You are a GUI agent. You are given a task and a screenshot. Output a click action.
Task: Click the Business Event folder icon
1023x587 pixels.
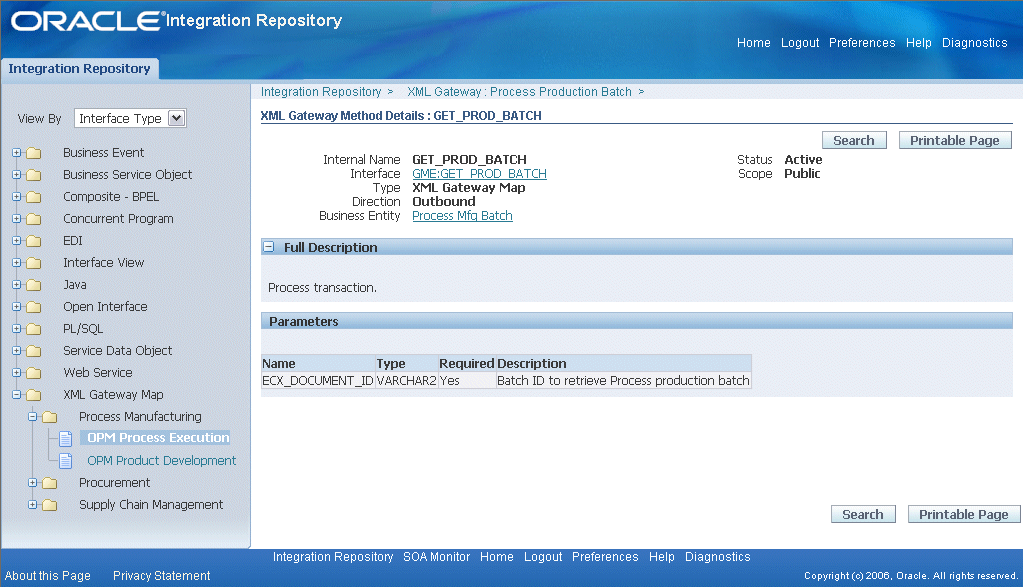coord(34,153)
